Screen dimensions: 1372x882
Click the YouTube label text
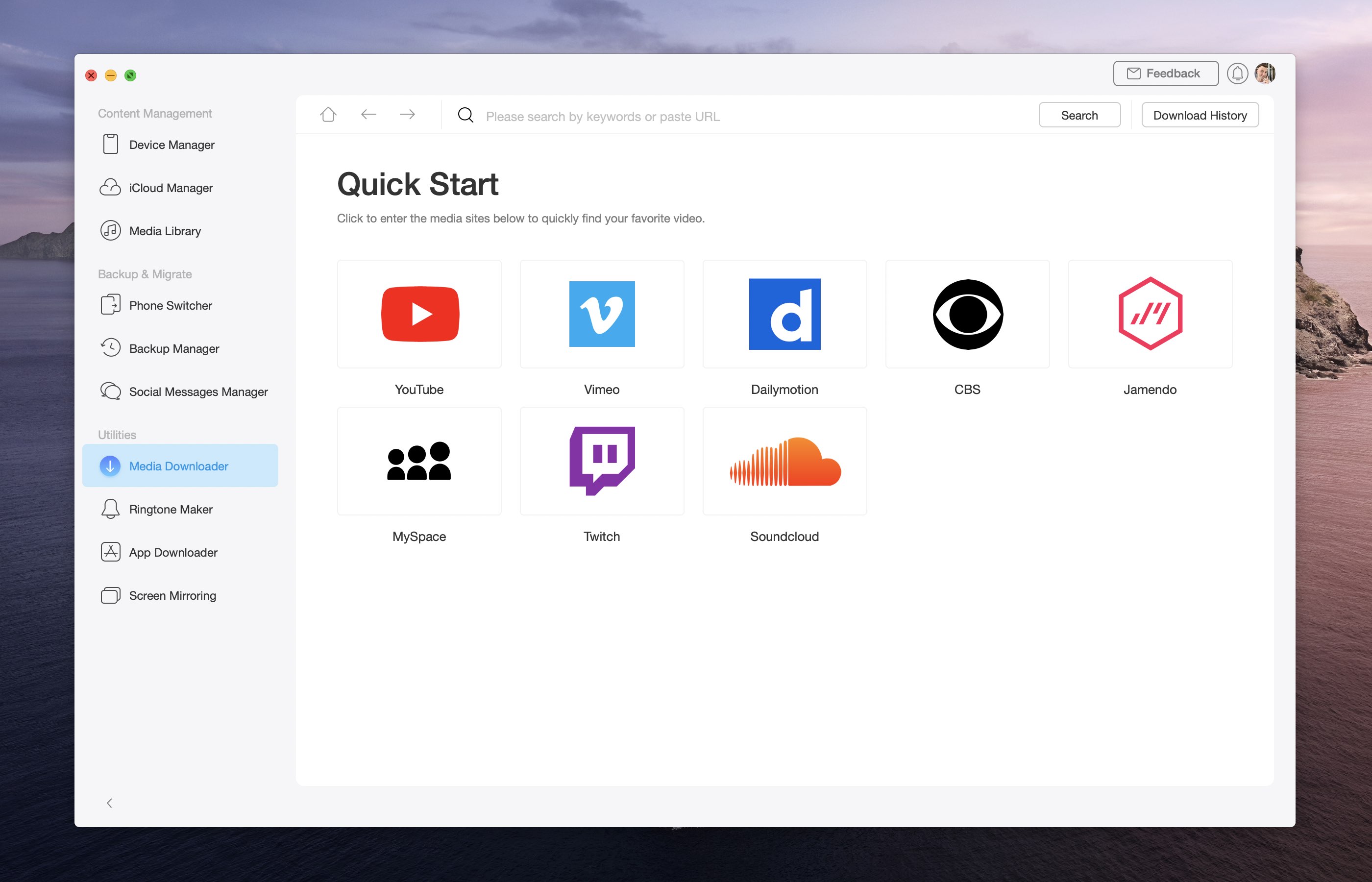point(419,390)
